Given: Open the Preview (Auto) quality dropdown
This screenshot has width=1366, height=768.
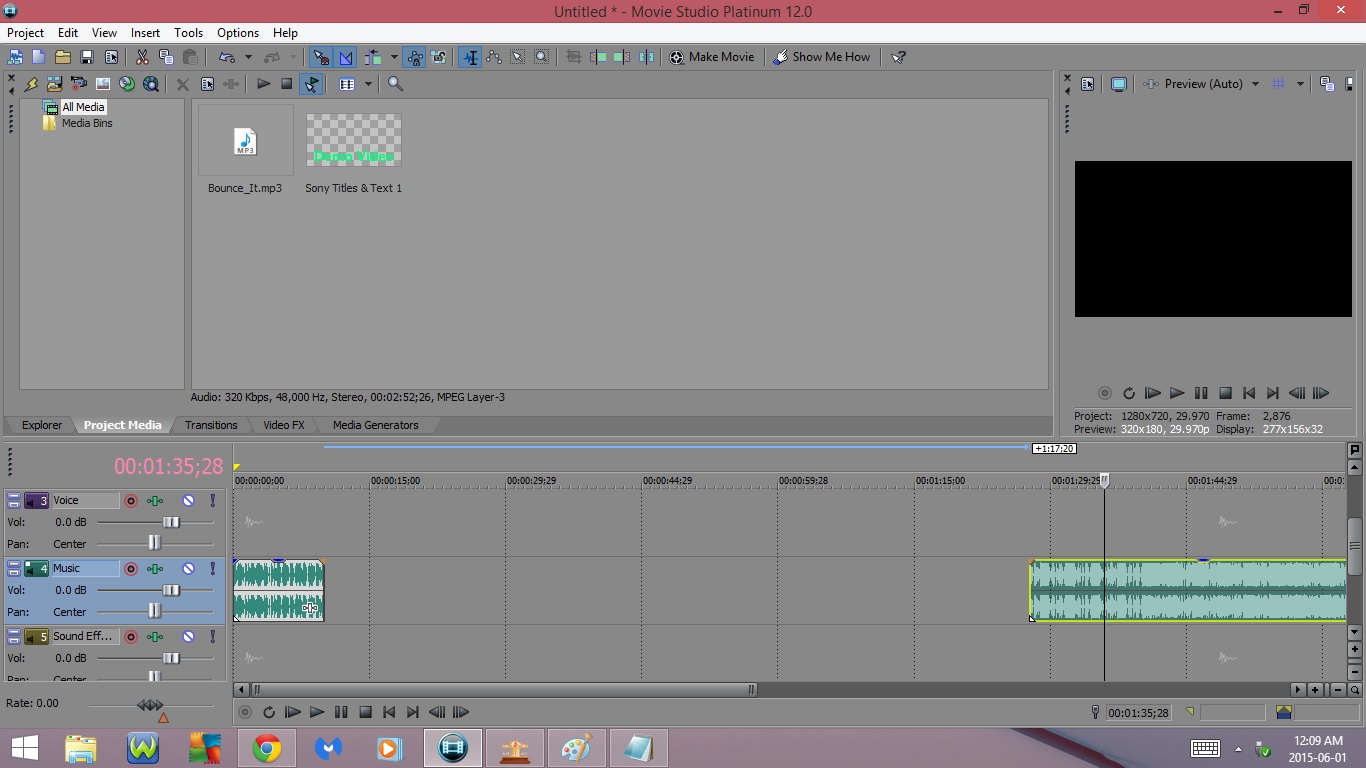Looking at the screenshot, I should [1255, 84].
